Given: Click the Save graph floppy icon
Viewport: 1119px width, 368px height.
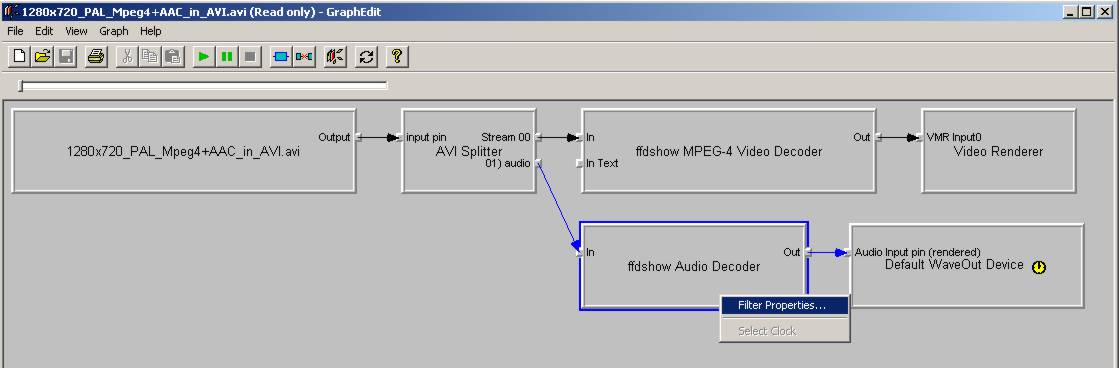Looking at the screenshot, I should click(66, 56).
